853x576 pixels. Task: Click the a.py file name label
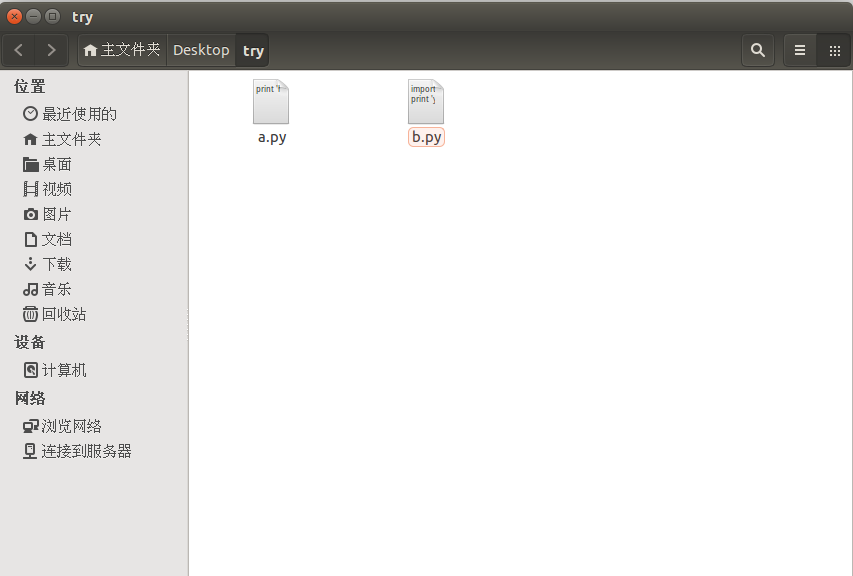pyautogui.click(x=272, y=137)
